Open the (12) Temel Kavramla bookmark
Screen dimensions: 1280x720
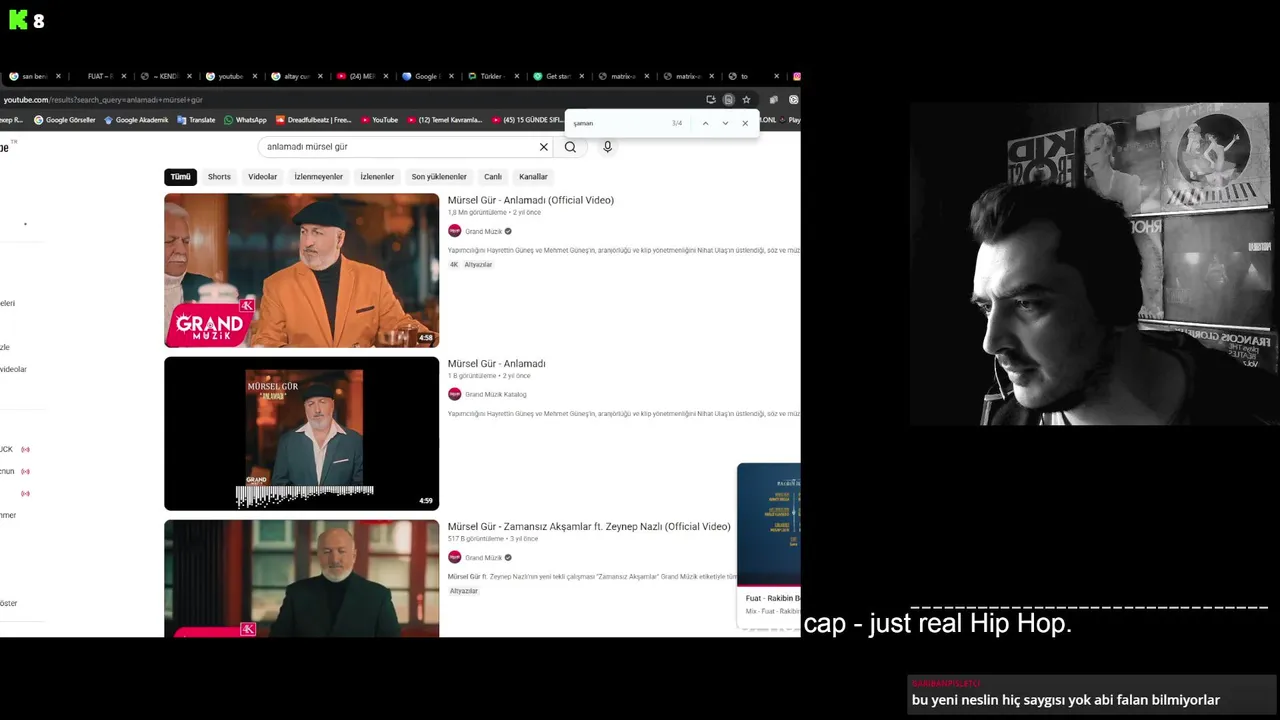click(444, 120)
